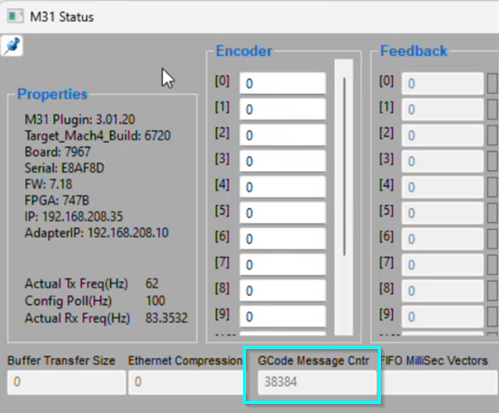Click Encoder [3] value field
This screenshot has width=499, height=413.
tap(282, 161)
